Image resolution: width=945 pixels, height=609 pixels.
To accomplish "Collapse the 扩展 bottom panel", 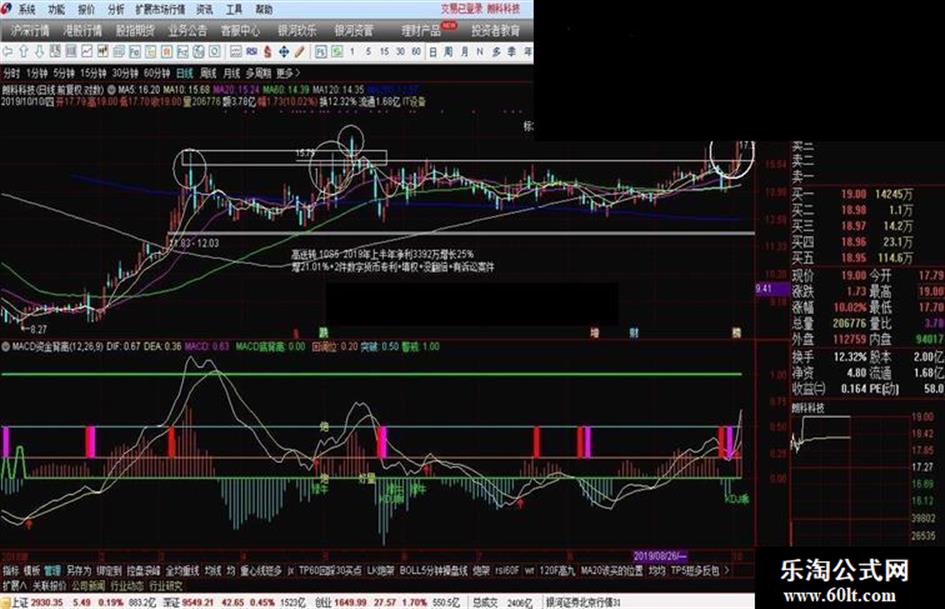I will (x=14, y=585).
